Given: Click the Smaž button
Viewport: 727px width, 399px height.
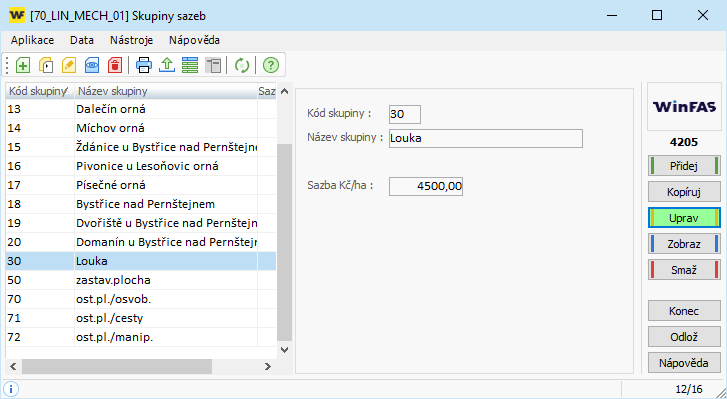Looking at the screenshot, I should click(684, 270).
